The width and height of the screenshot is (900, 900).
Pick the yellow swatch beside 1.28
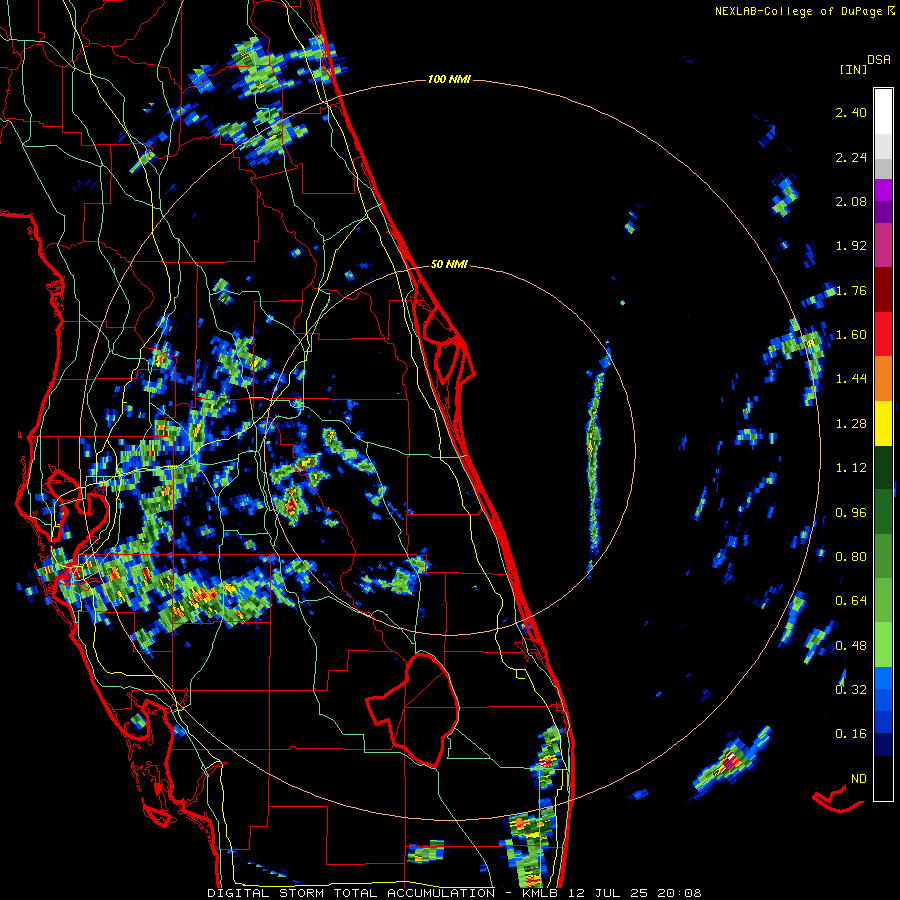[x=883, y=423]
